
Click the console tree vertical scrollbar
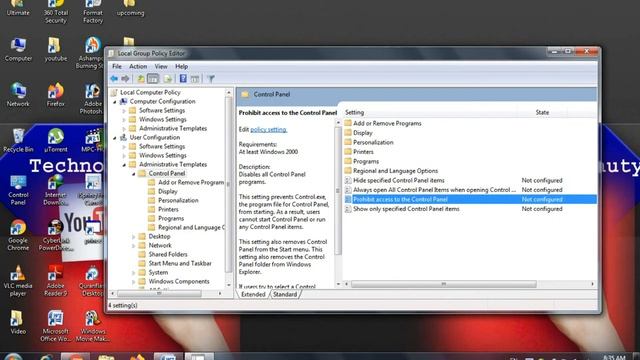(x=229, y=185)
